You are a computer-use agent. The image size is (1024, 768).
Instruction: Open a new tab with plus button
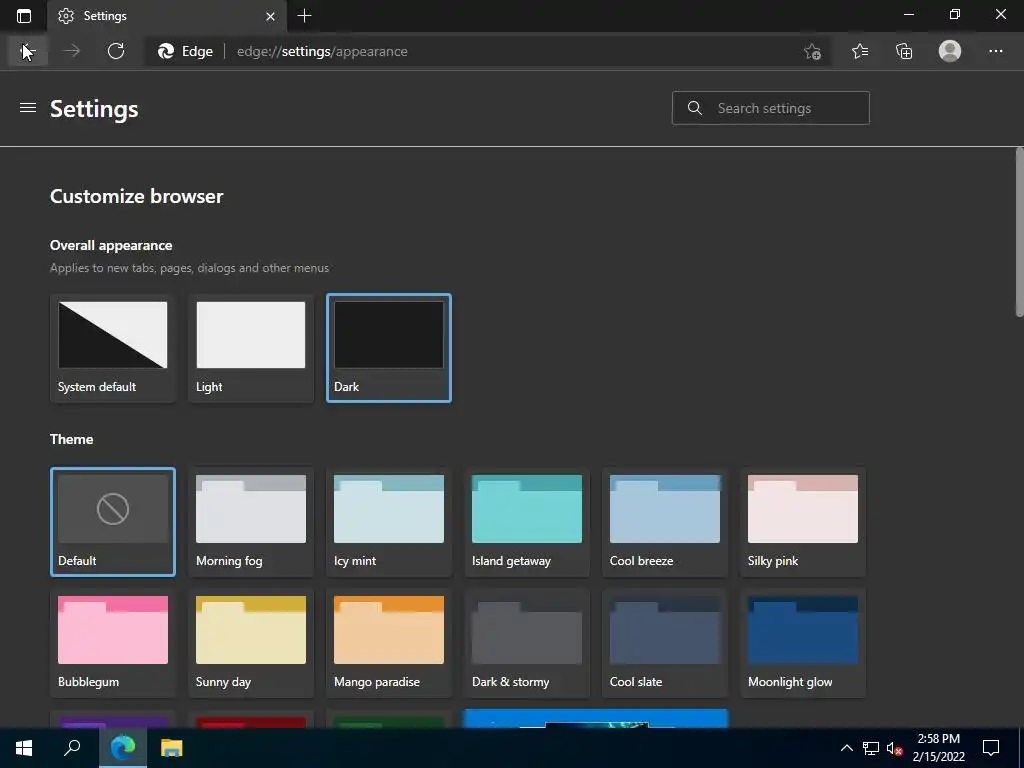(304, 16)
